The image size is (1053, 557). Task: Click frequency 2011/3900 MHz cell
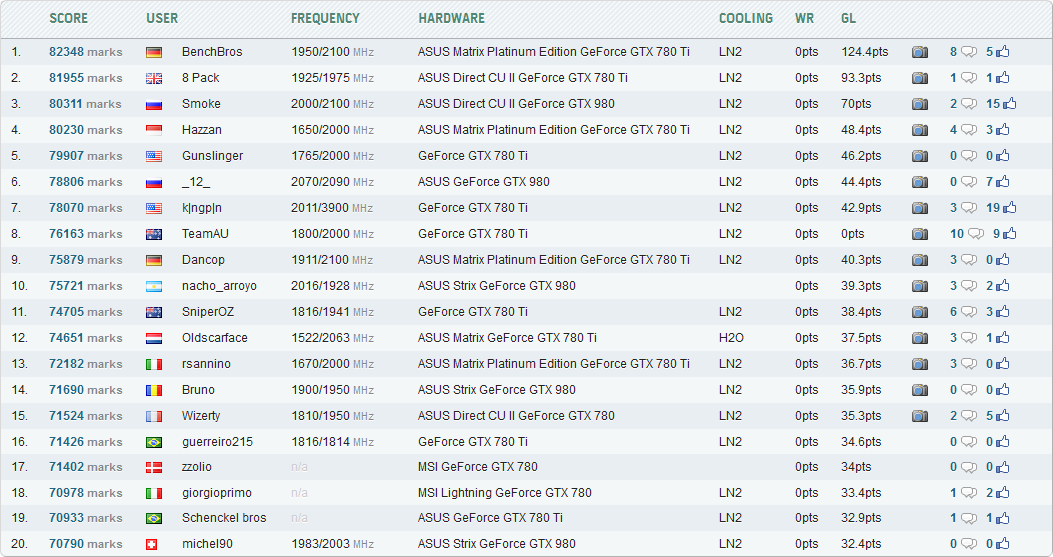click(332, 208)
